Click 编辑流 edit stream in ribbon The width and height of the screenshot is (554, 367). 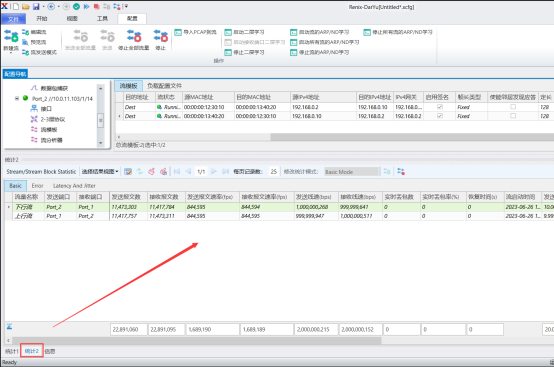pos(34,32)
